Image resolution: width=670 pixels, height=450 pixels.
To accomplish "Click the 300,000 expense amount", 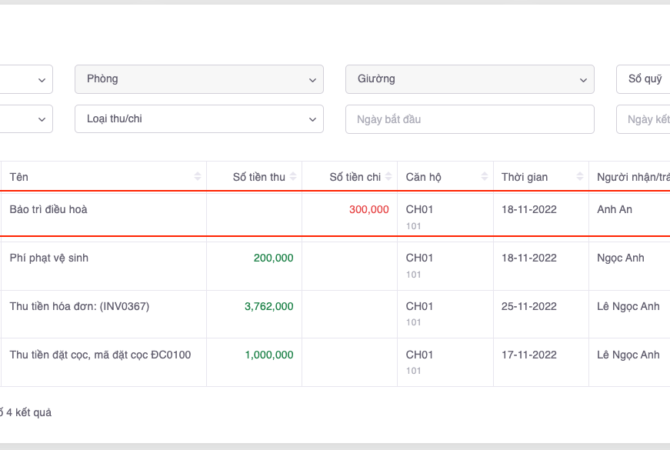I will (x=368, y=210).
